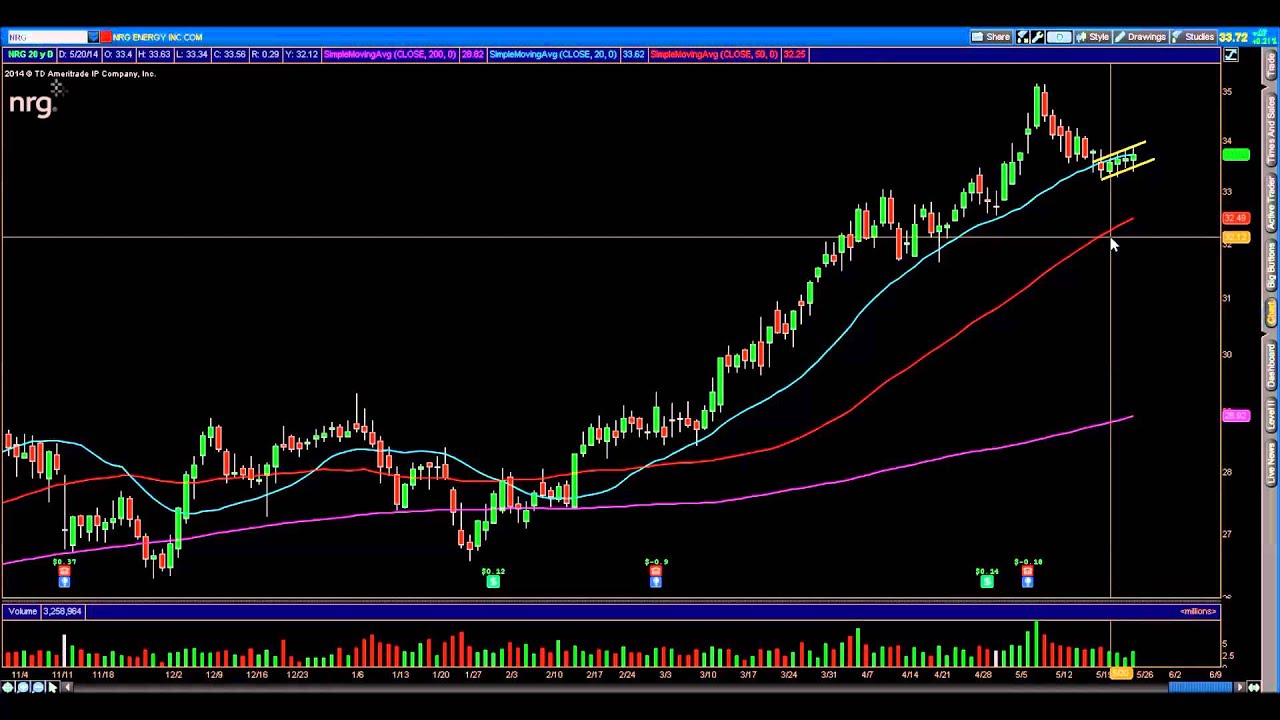Click the horizontal time scrollbar thumb

coord(1200,687)
